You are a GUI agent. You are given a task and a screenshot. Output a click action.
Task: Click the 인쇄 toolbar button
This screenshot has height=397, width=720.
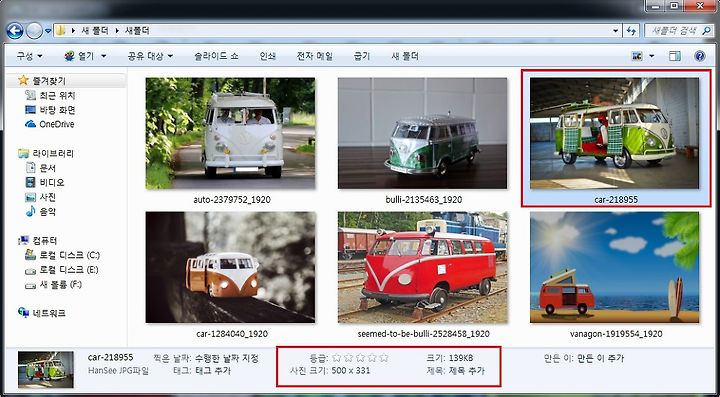tap(268, 56)
